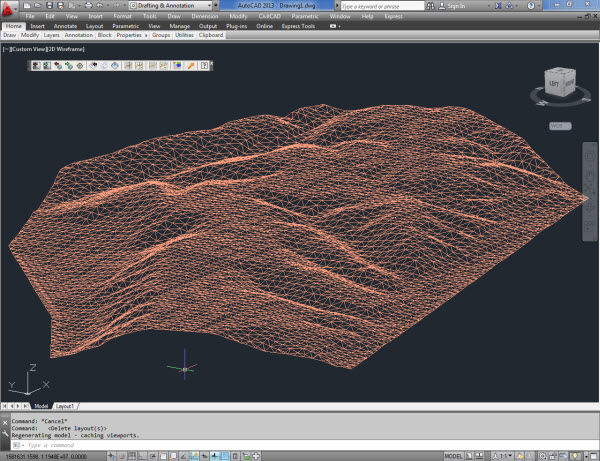Image resolution: width=600 pixels, height=461 pixels.
Task: Click the AutoCAD application menu button
Action: 9,9
